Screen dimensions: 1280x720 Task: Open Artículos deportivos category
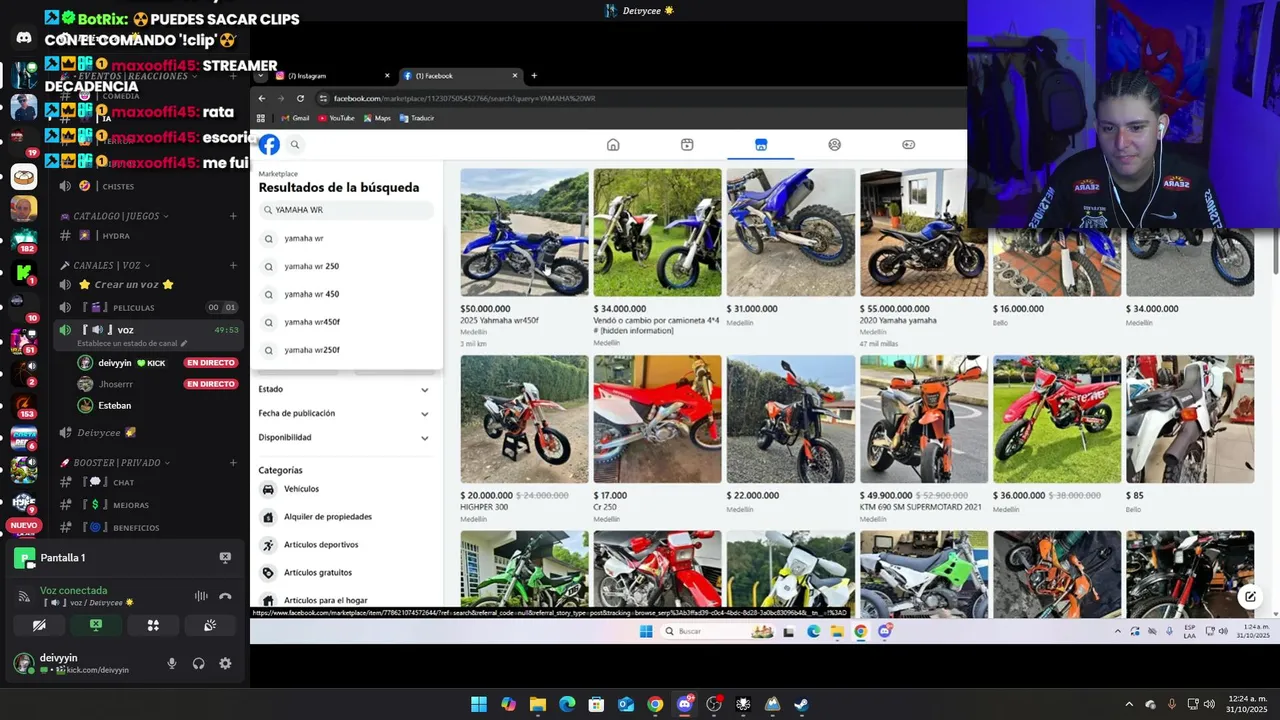(x=344, y=545)
